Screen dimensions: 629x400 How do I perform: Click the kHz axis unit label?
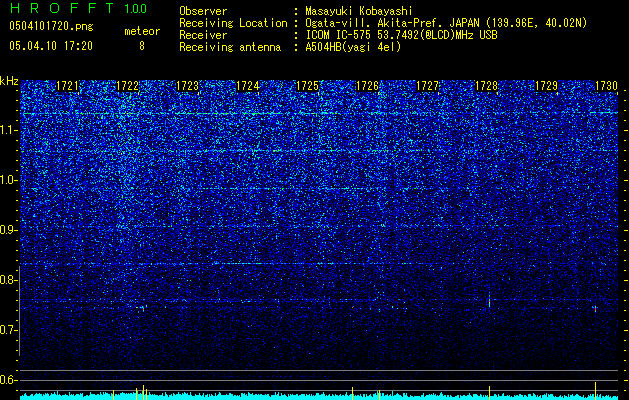click(9, 81)
